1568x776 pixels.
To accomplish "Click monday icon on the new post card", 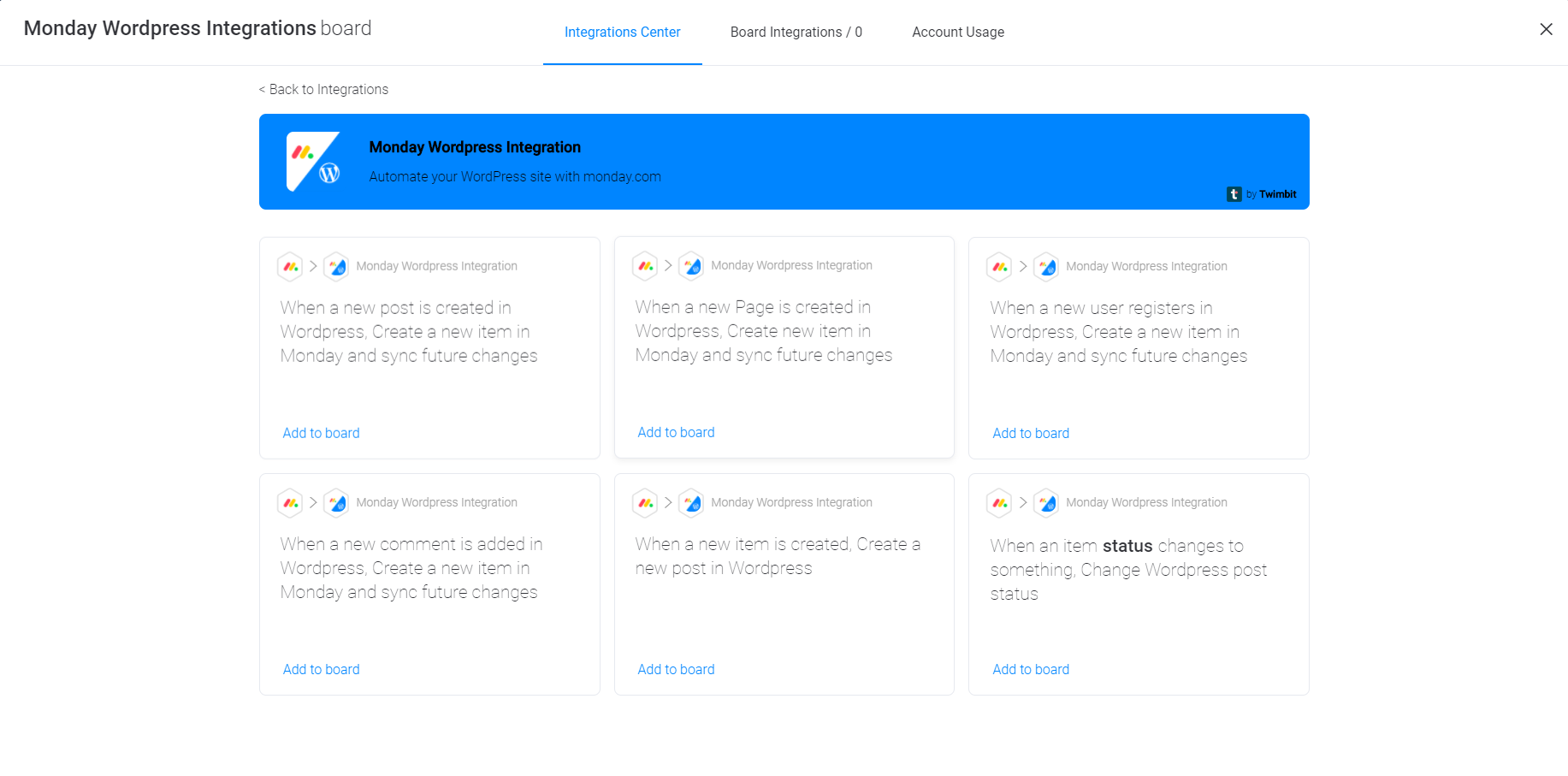I will click(x=291, y=267).
